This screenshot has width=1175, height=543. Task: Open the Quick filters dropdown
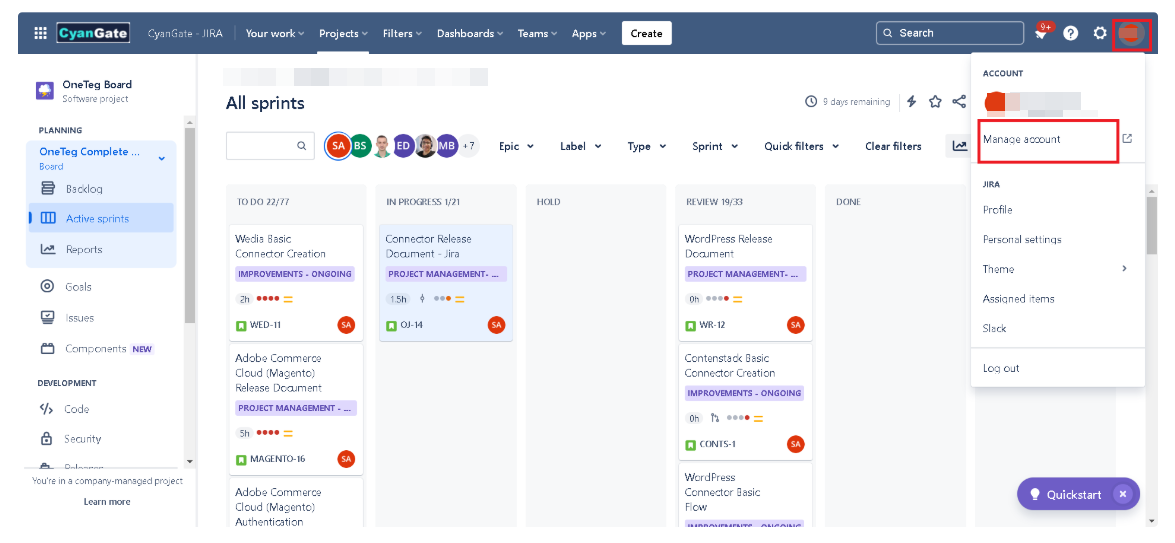point(800,146)
